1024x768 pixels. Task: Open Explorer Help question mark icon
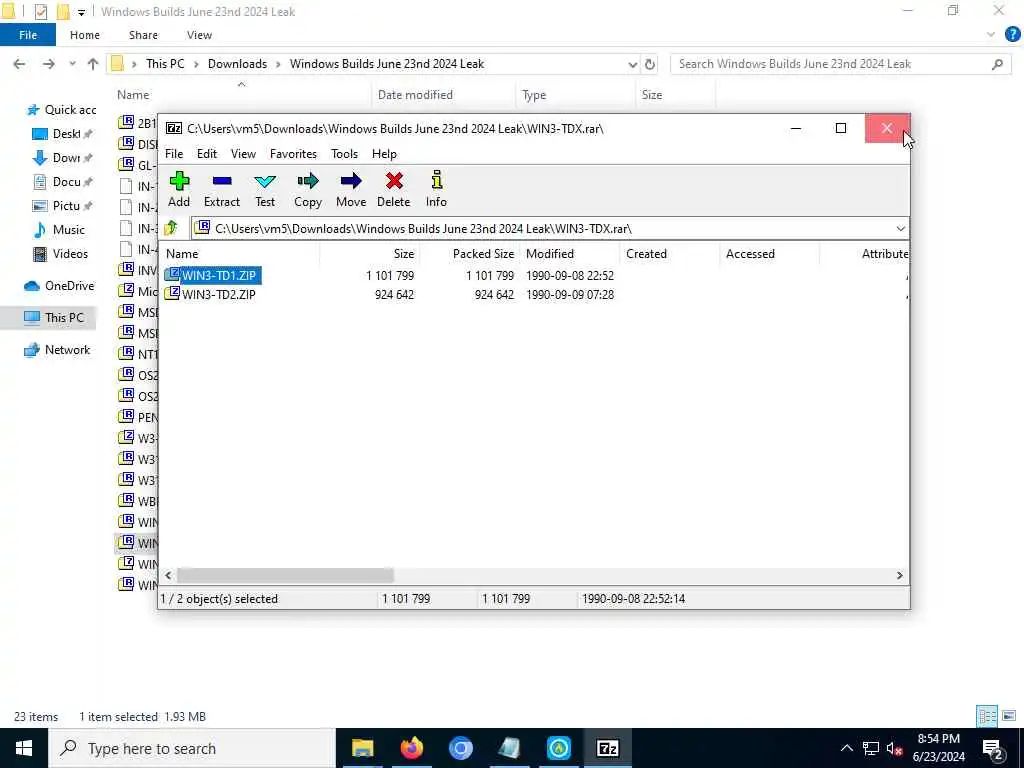point(1012,35)
